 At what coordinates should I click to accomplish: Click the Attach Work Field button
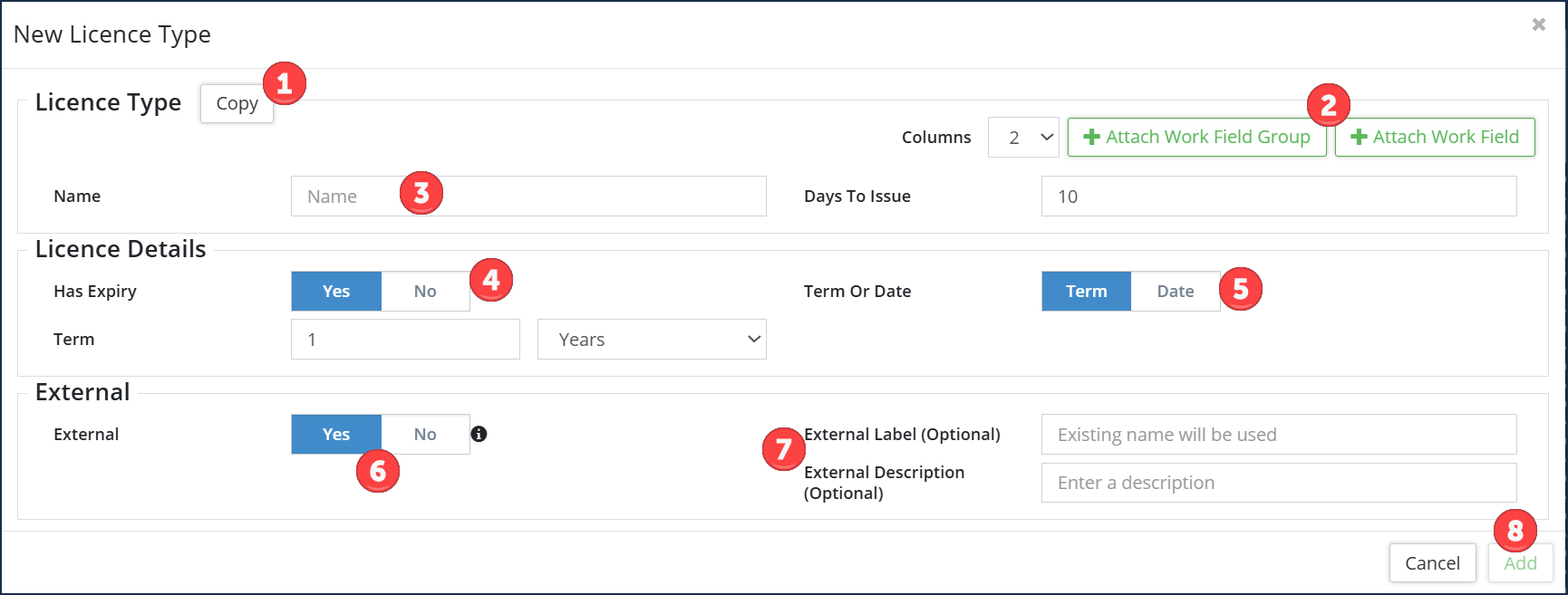click(x=1435, y=137)
